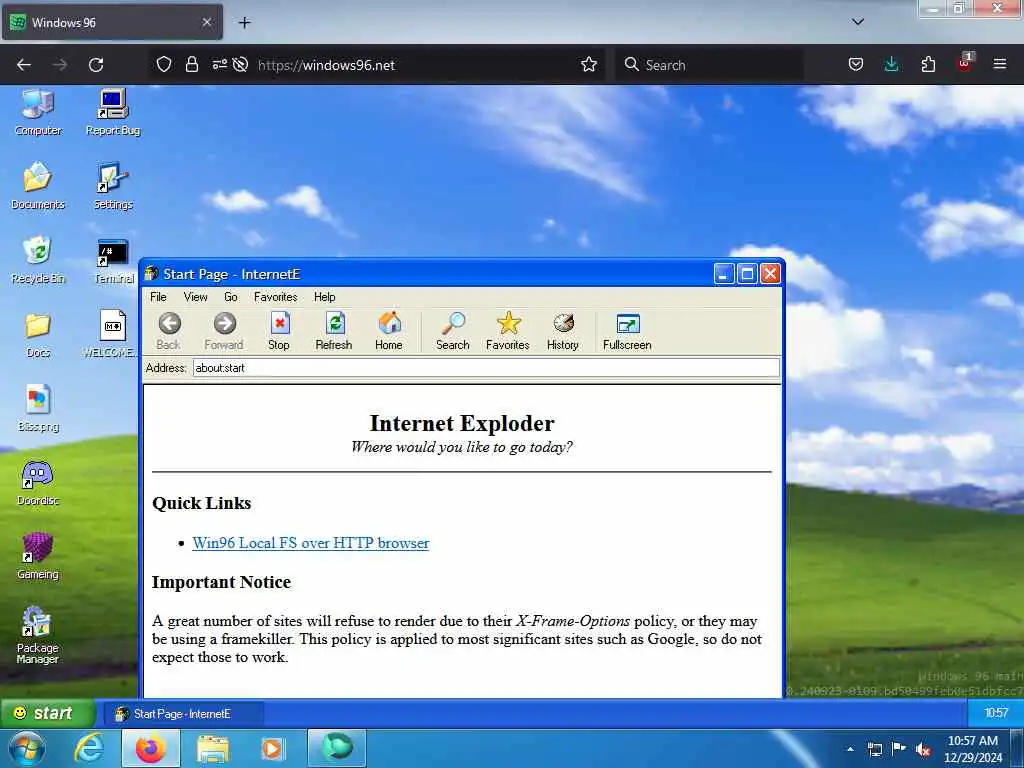Select the Windows 96 Firefox tab
This screenshot has height=768, width=1024.
coord(112,22)
